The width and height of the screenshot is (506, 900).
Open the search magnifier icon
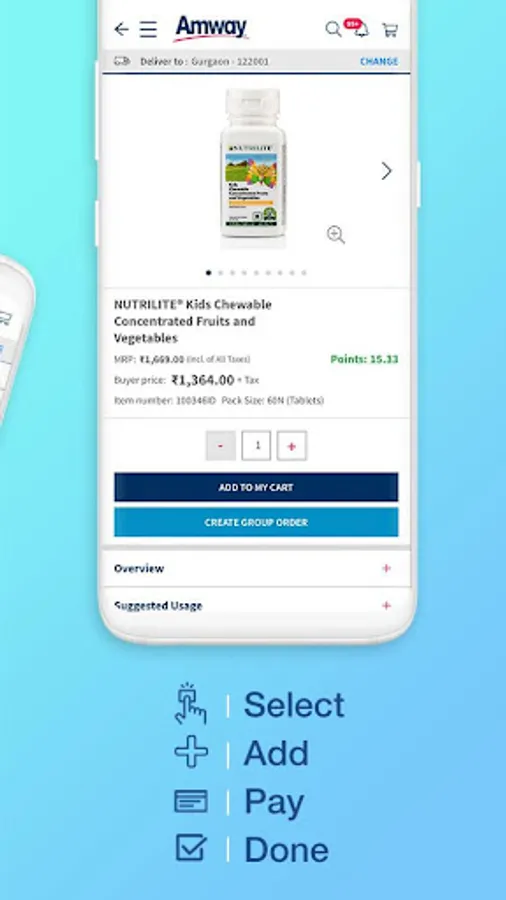tap(333, 29)
